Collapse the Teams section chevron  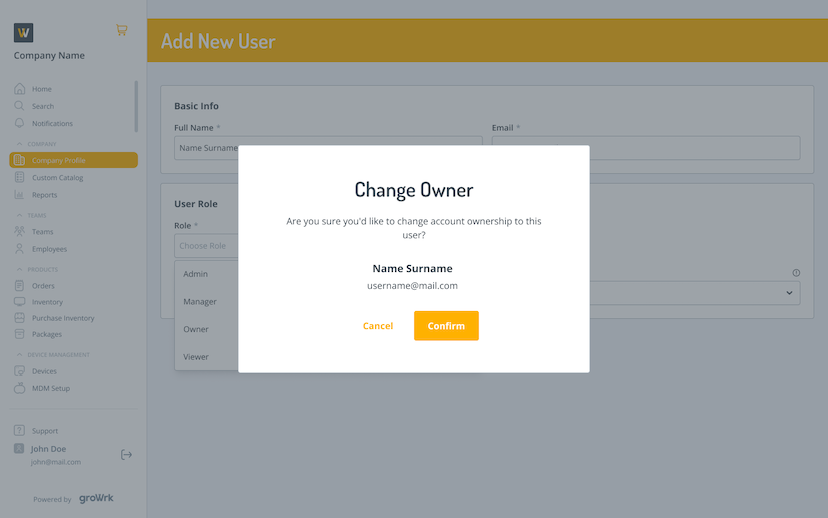click(x=20, y=215)
